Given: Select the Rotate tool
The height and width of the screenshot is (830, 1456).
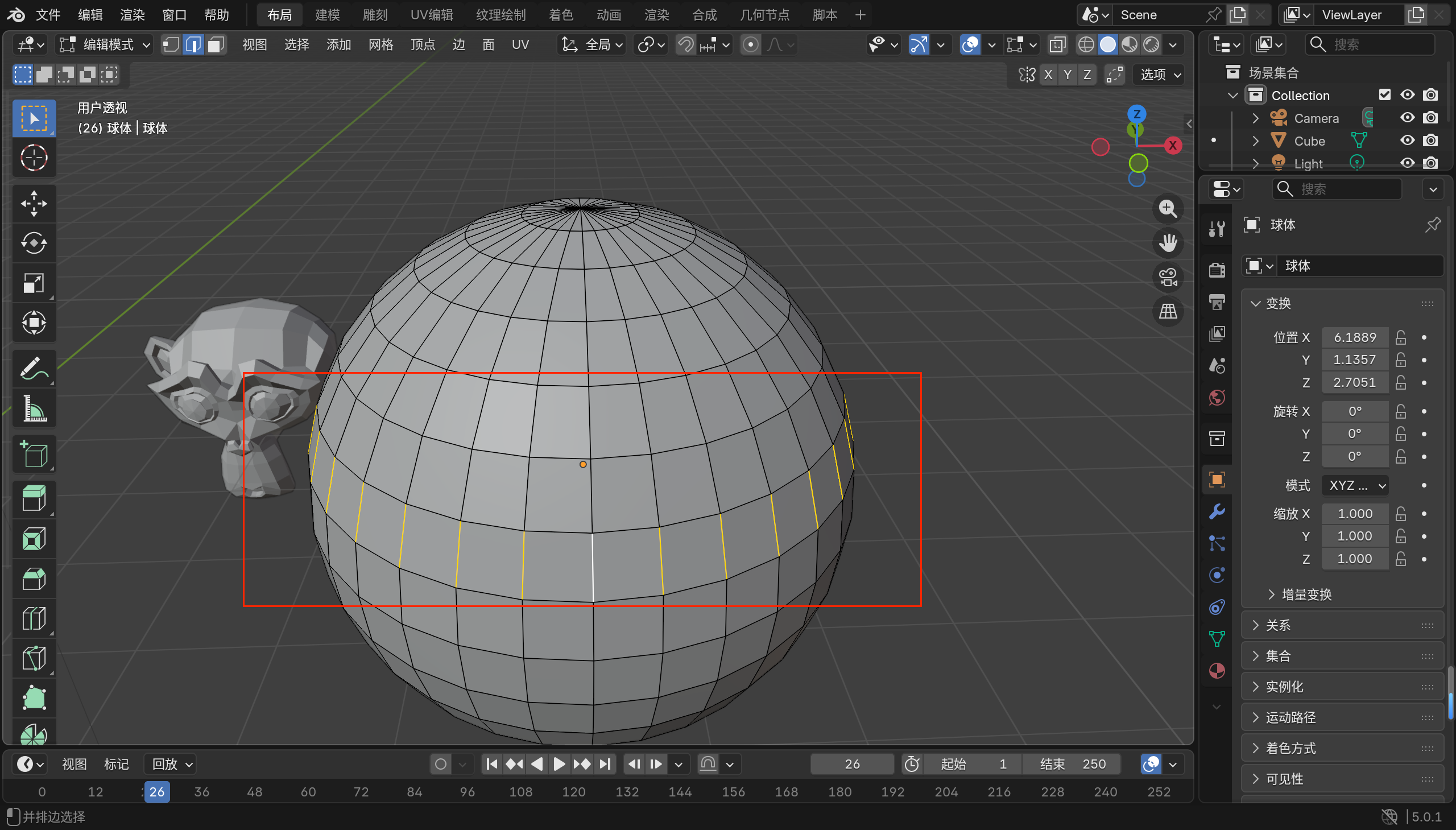Looking at the screenshot, I should click(x=34, y=243).
